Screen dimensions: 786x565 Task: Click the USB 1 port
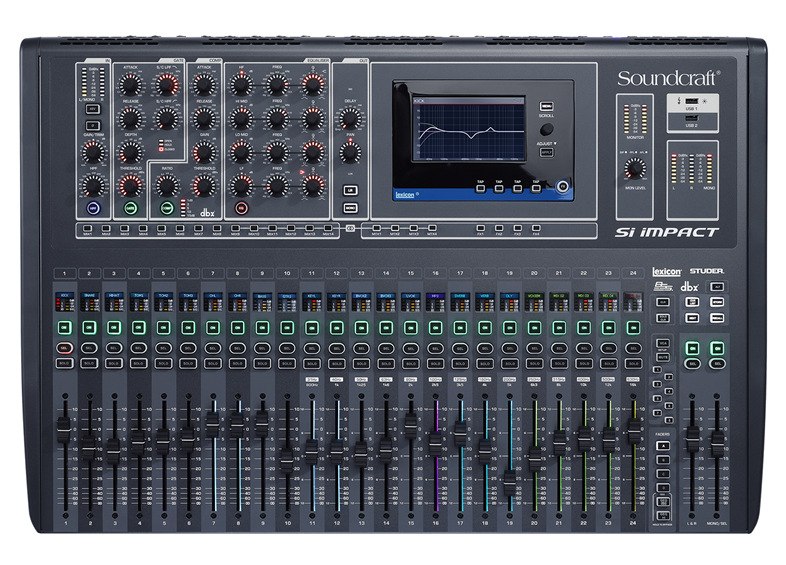(693, 102)
